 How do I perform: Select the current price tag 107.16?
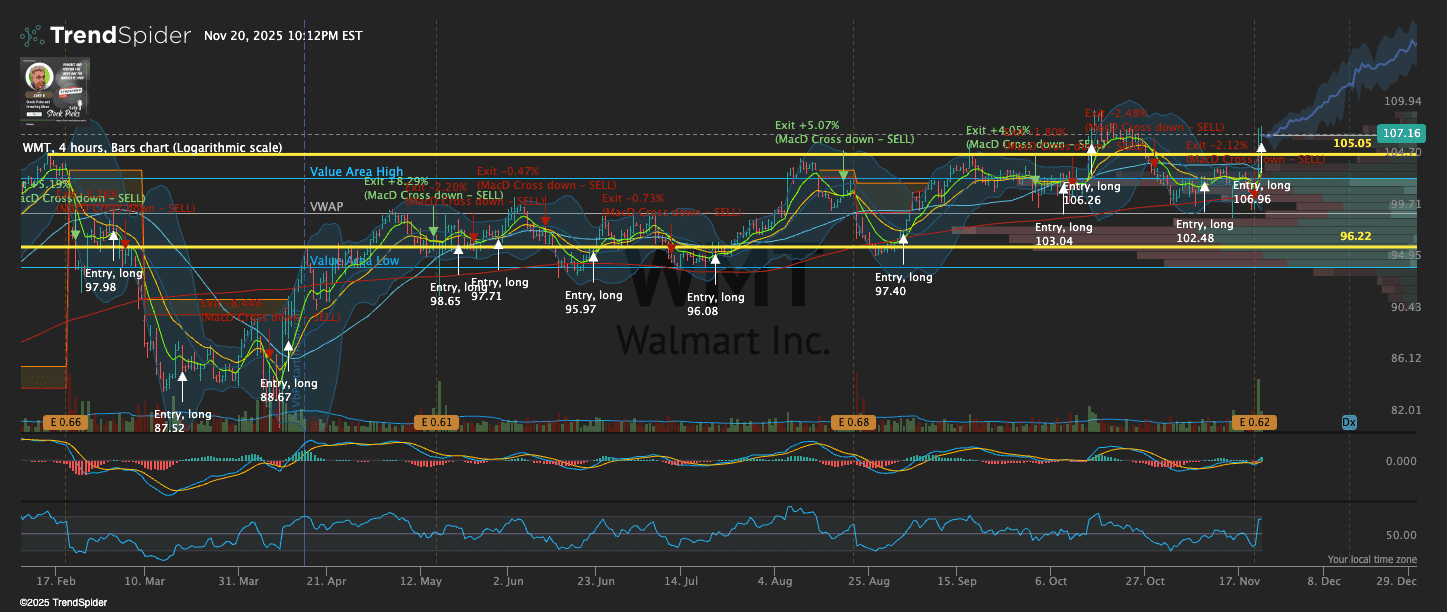coord(1398,133)
